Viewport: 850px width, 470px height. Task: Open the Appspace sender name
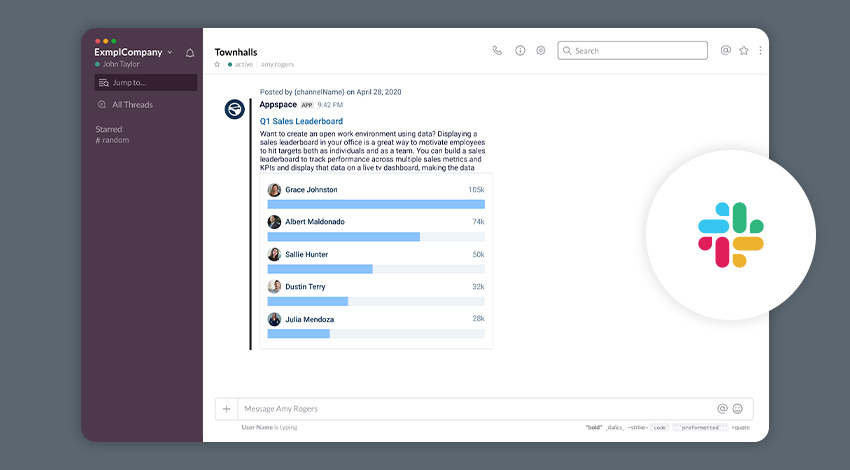(278, 105)
